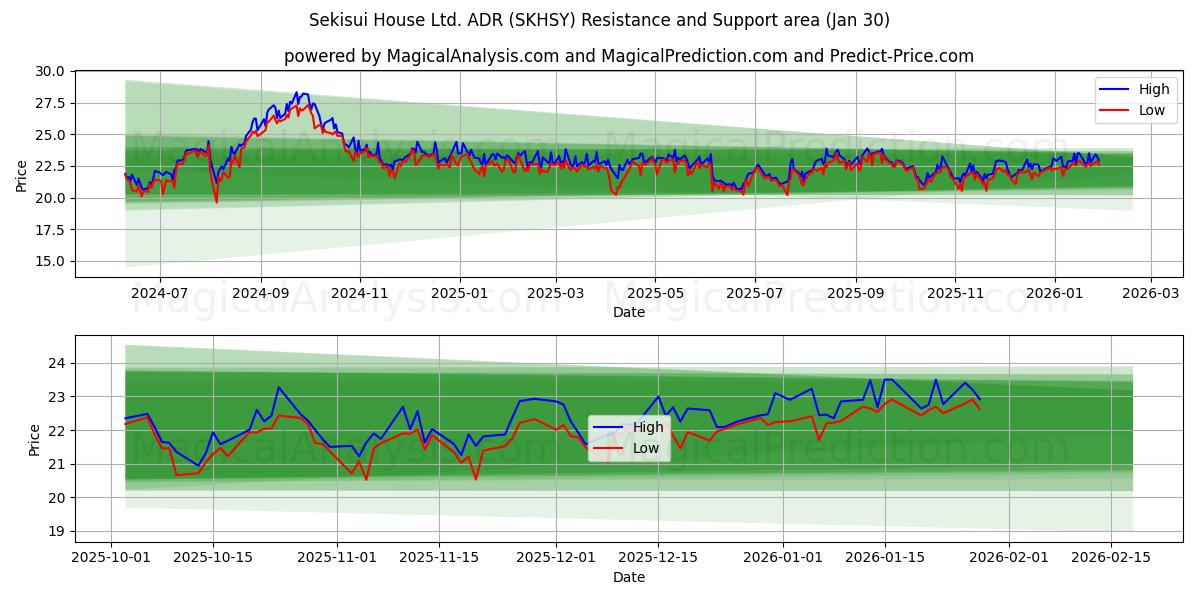Click top chart x-axis label '2025-11'

click(x=955, y=295)
